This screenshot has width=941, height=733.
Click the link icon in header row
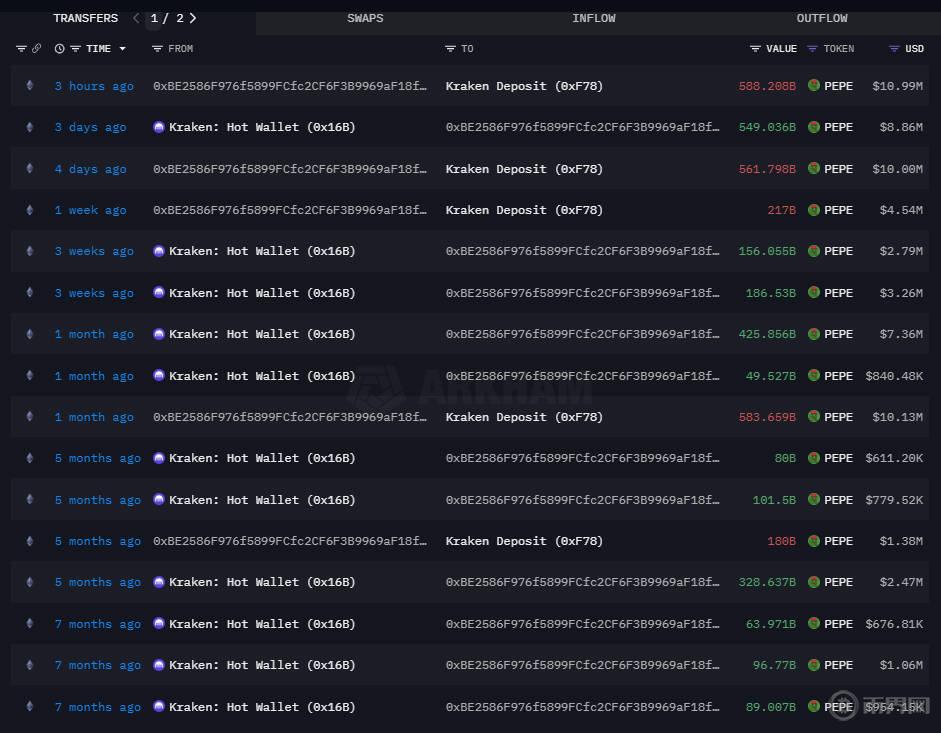(x=37, y=49)
